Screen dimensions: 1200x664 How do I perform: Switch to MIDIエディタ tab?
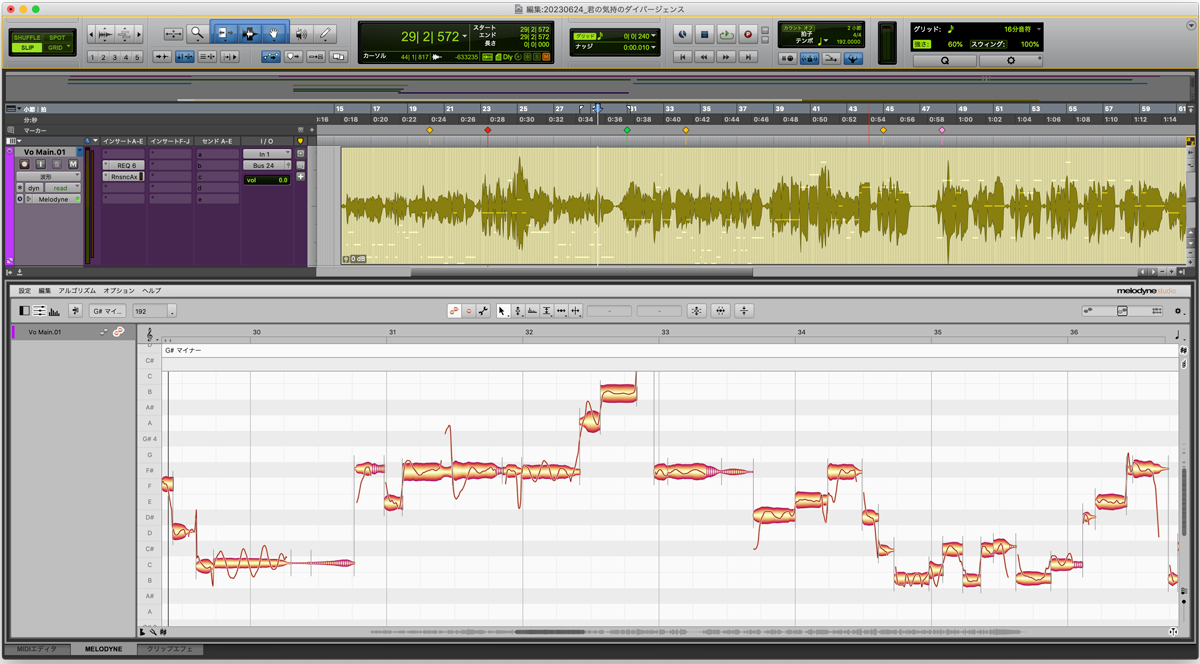pos(36,649)
